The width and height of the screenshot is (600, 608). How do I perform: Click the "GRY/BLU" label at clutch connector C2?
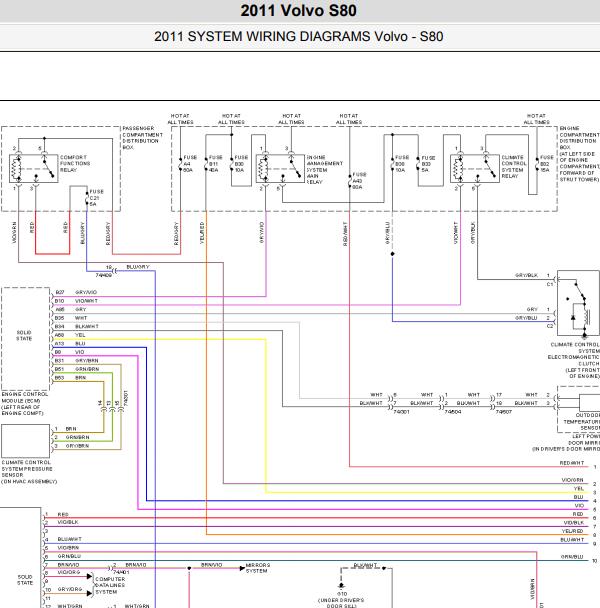coord(526,318)
